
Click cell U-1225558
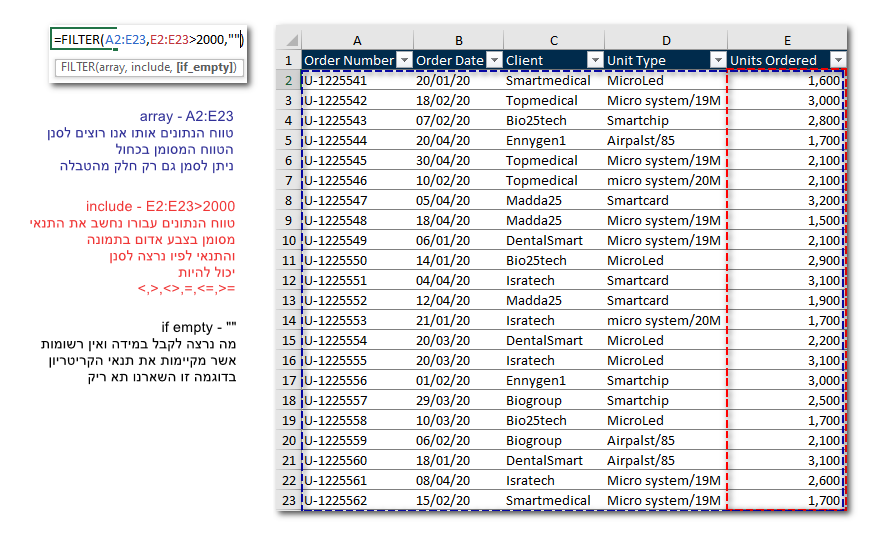click(x=357, y=420)
